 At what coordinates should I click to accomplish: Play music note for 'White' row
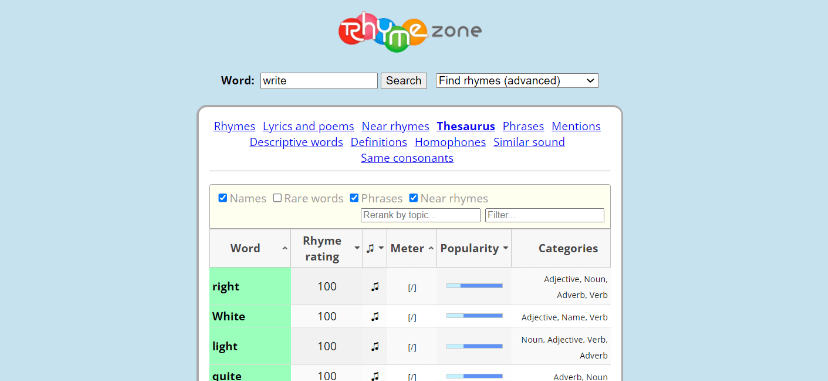375,316
